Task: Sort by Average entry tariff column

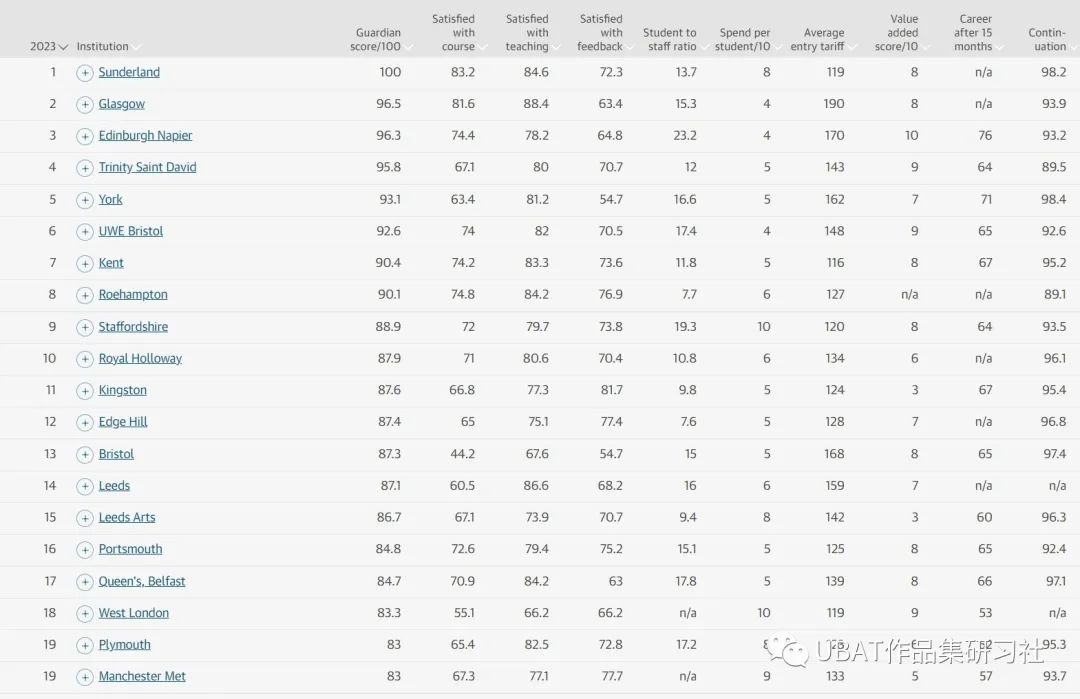Action: pos(822,39)
